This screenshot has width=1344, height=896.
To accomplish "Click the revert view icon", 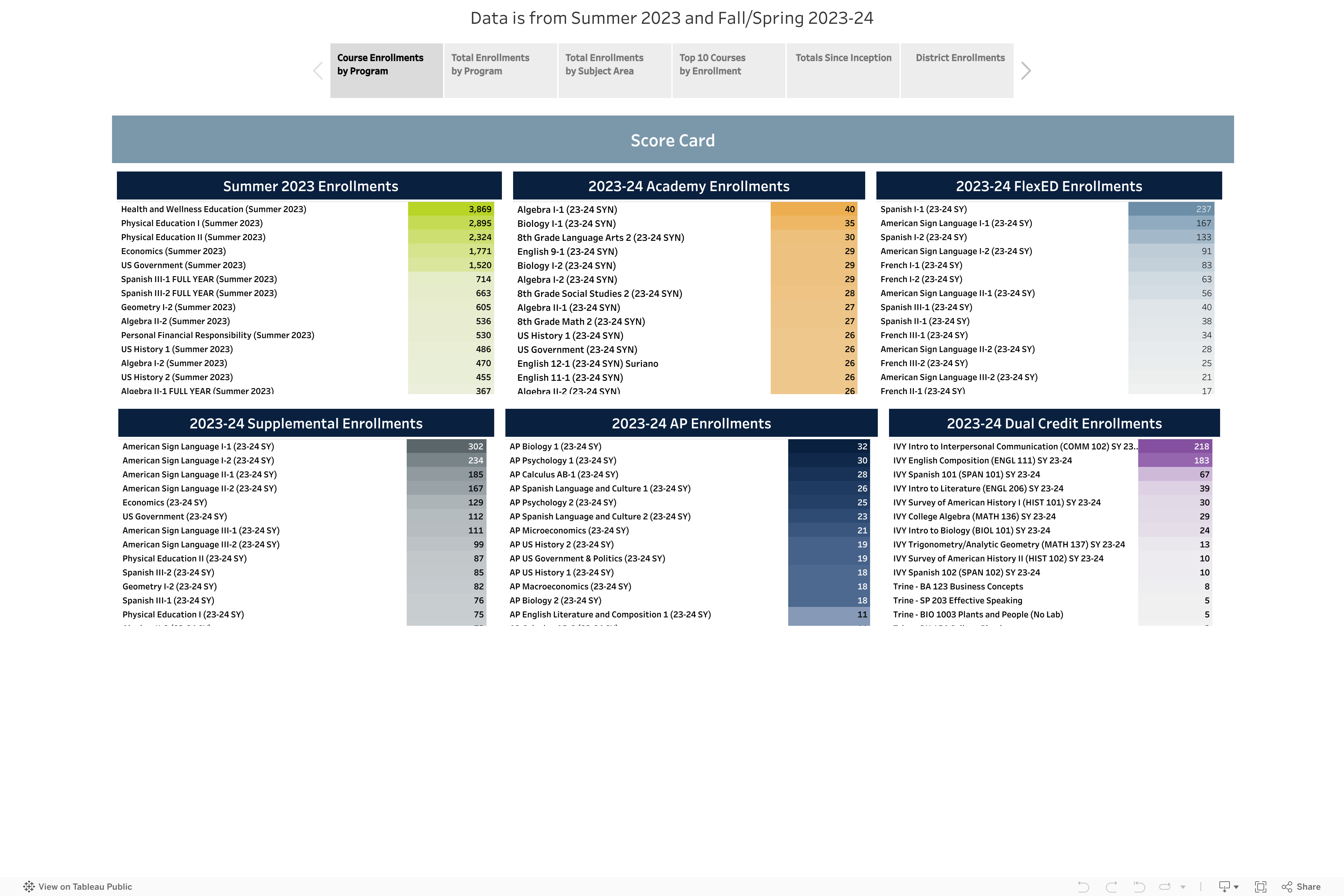I will click(x=1139, y=887).
